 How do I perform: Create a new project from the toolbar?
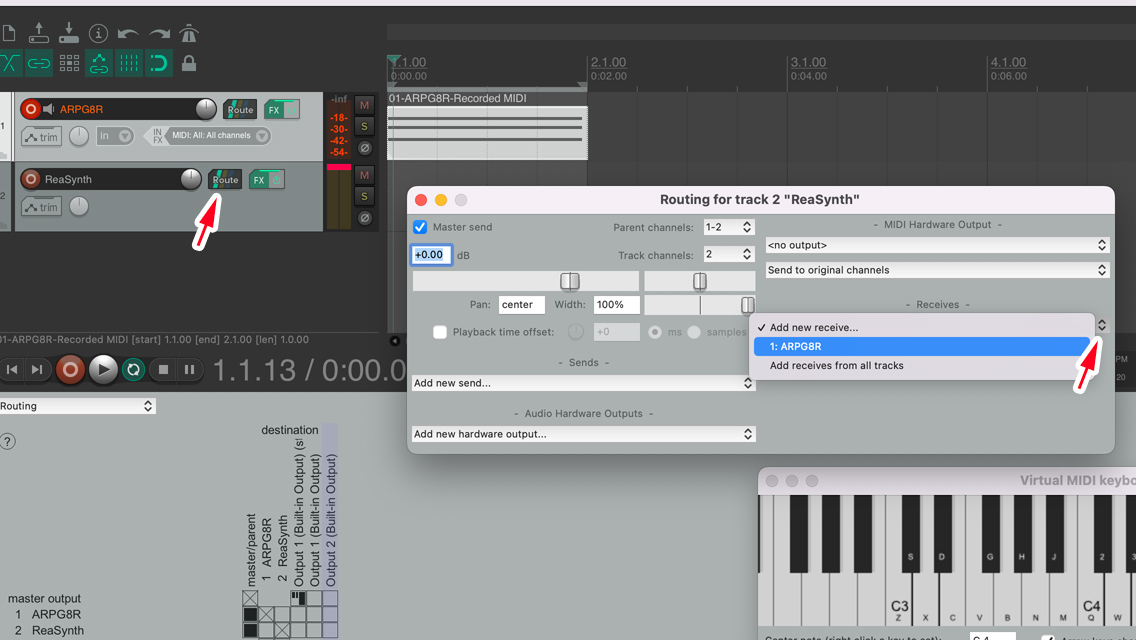coord(9,33)
